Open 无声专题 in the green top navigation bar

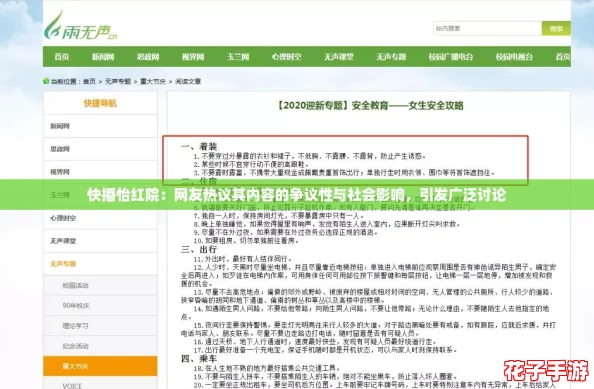(391, 57)
